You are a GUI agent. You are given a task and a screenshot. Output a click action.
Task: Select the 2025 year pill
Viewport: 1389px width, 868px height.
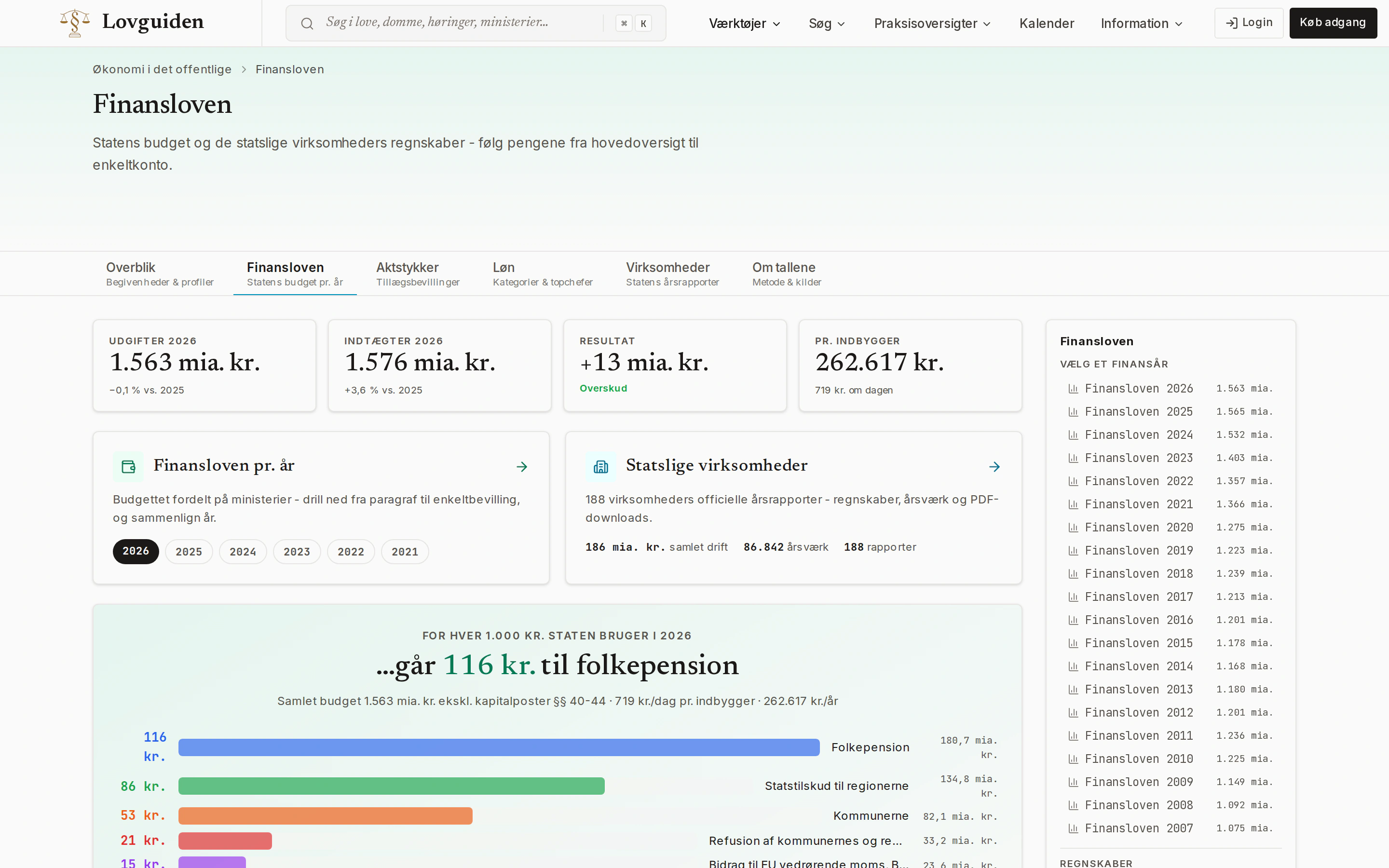click(189, 552)
